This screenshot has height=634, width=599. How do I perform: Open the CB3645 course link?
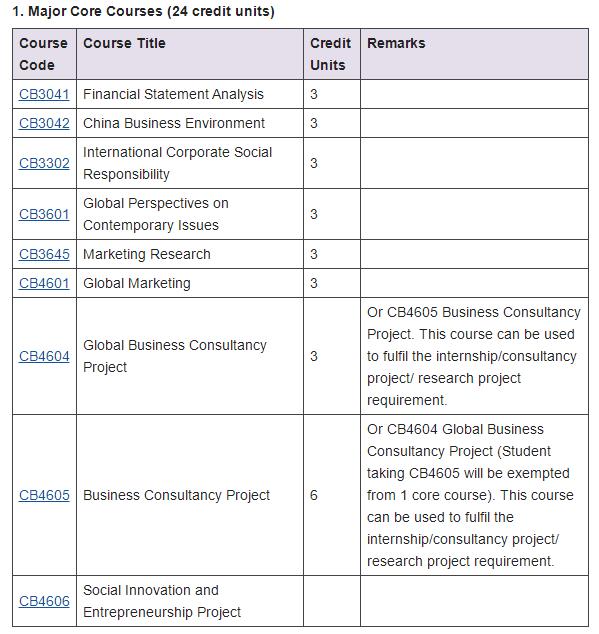point(44,254)
